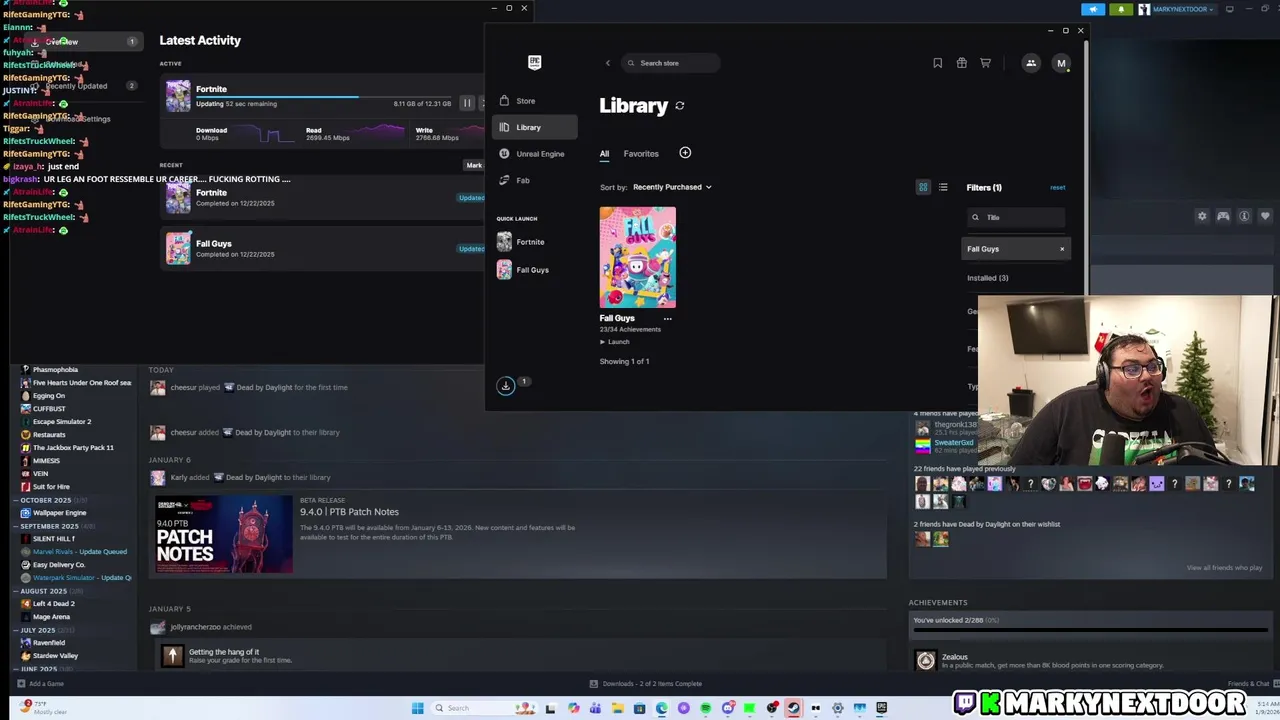Switch Epic library to list view
This screenshot has width=1280, height=720.
[942, 187]
